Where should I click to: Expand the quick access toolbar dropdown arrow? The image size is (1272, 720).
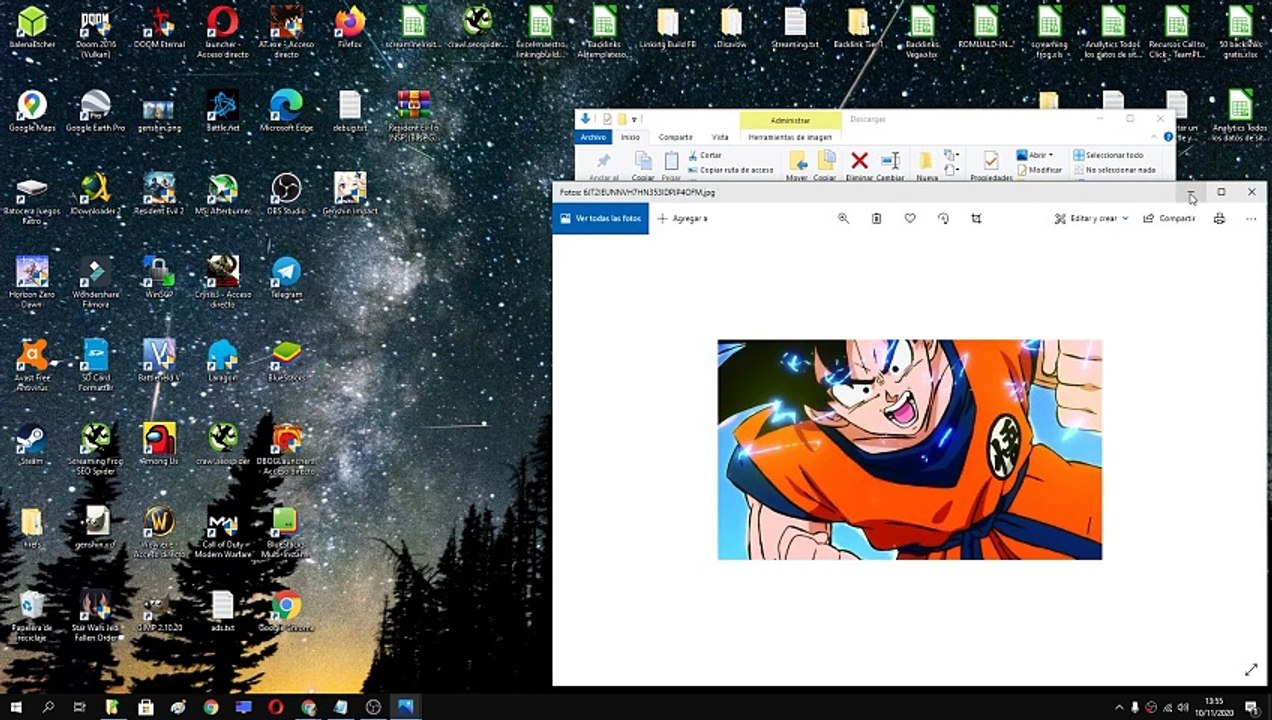click(633, 120)
